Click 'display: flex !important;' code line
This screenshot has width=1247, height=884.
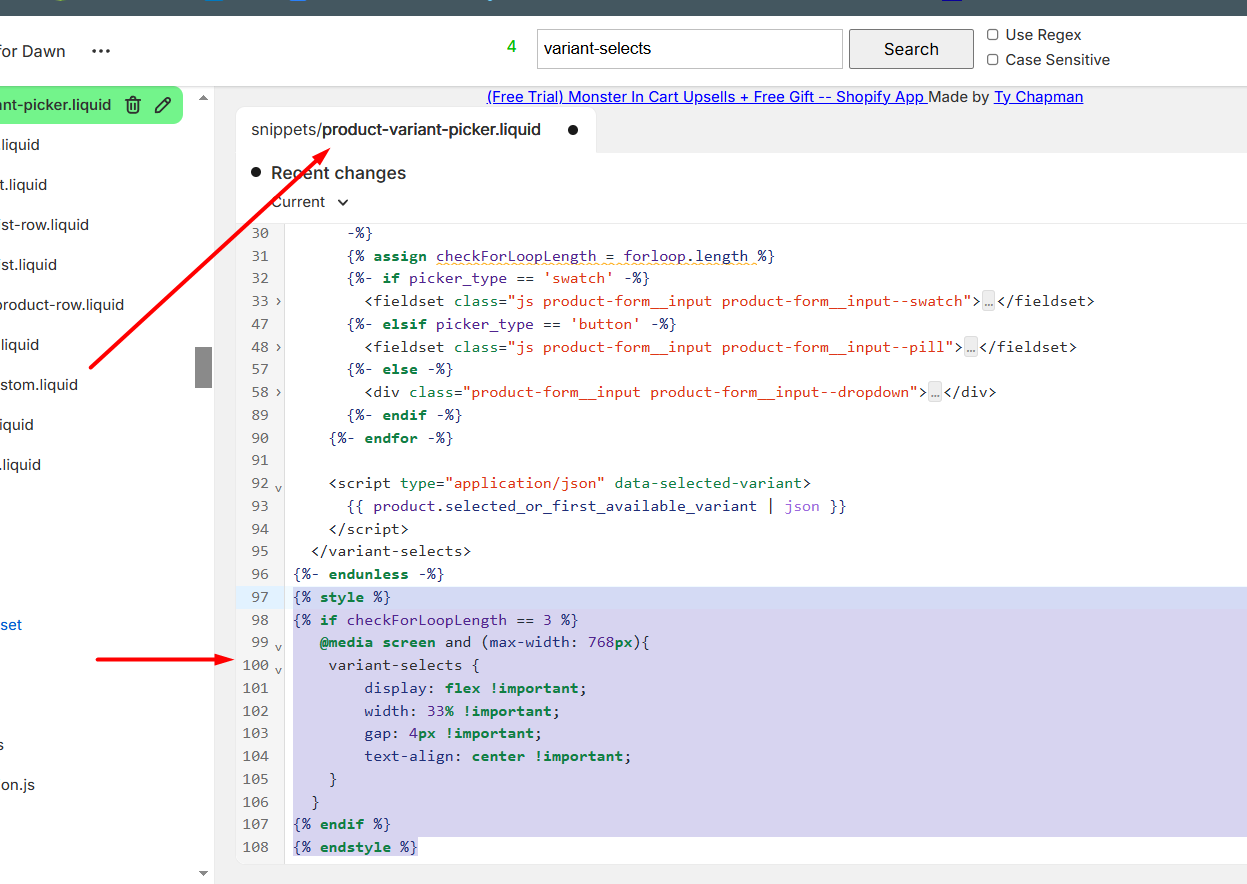pos(476,688)
